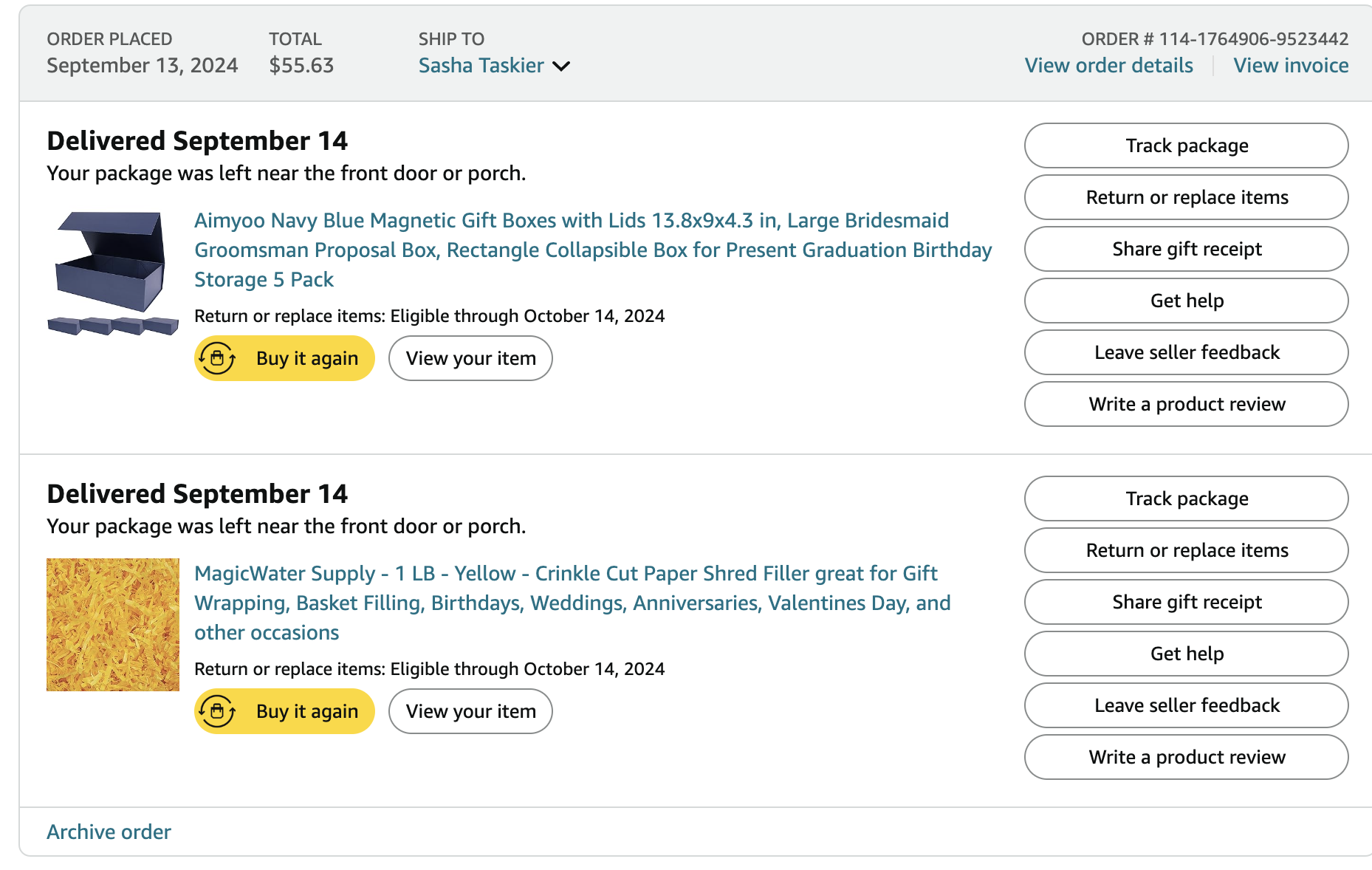
Task: Archive this order
Action: 109,832
